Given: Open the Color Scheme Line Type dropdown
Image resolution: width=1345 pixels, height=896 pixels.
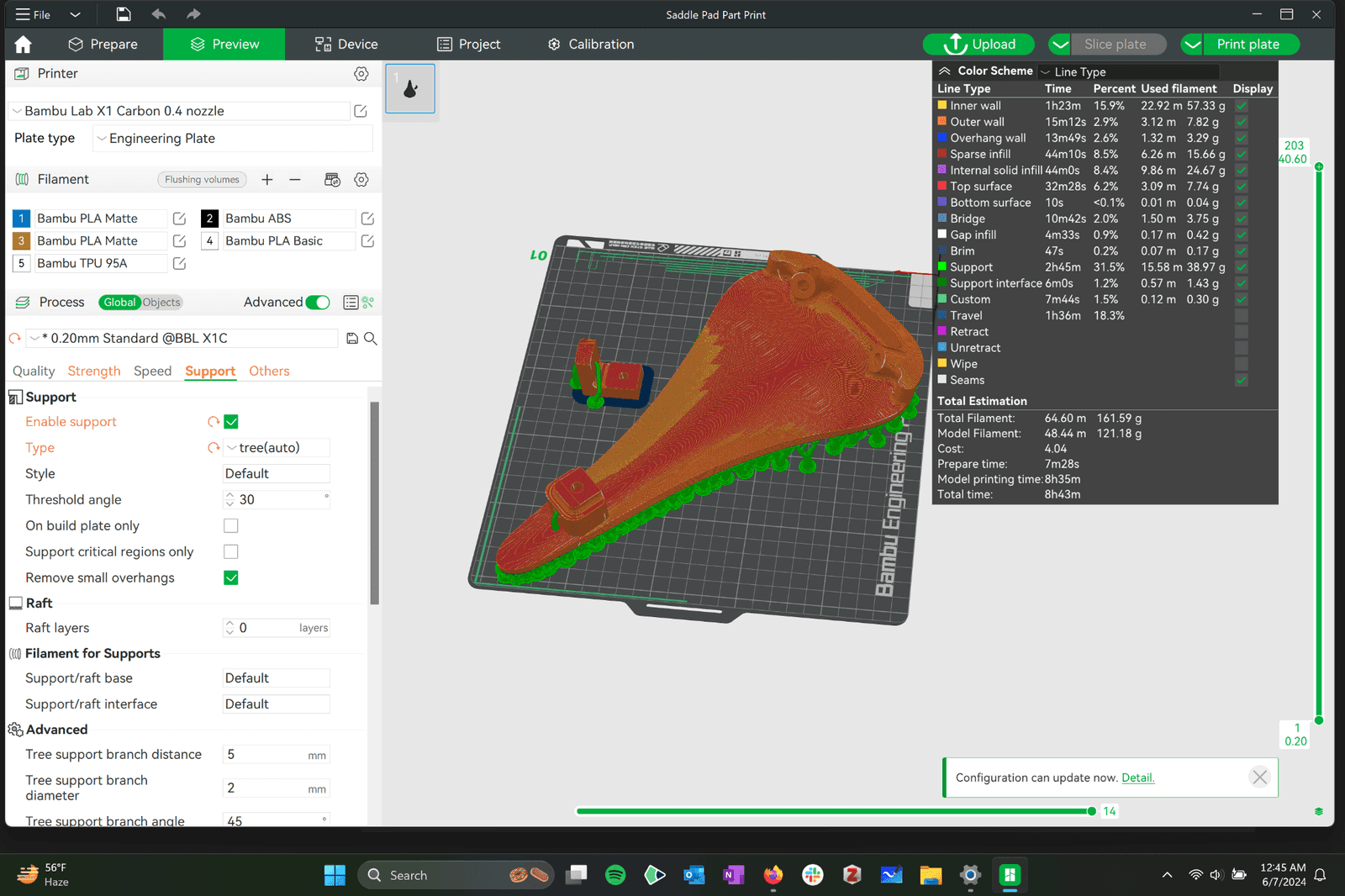Looking at the screenshot, I should 1128,72.
